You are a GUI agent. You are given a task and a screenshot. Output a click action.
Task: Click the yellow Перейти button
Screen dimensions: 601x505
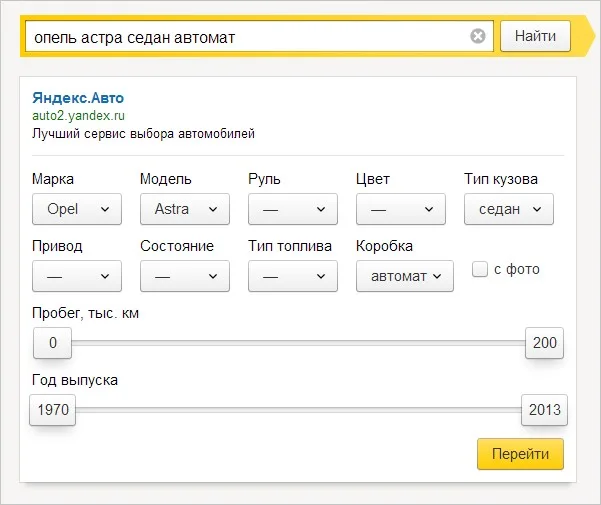pos(521,454)
